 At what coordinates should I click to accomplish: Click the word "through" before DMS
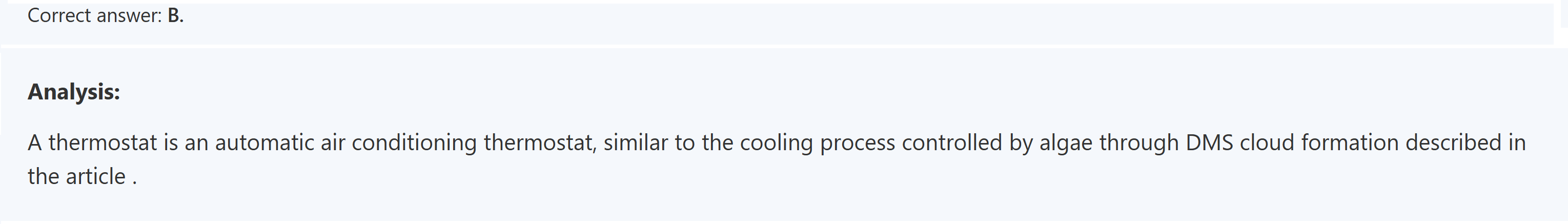pos(1139,143)
